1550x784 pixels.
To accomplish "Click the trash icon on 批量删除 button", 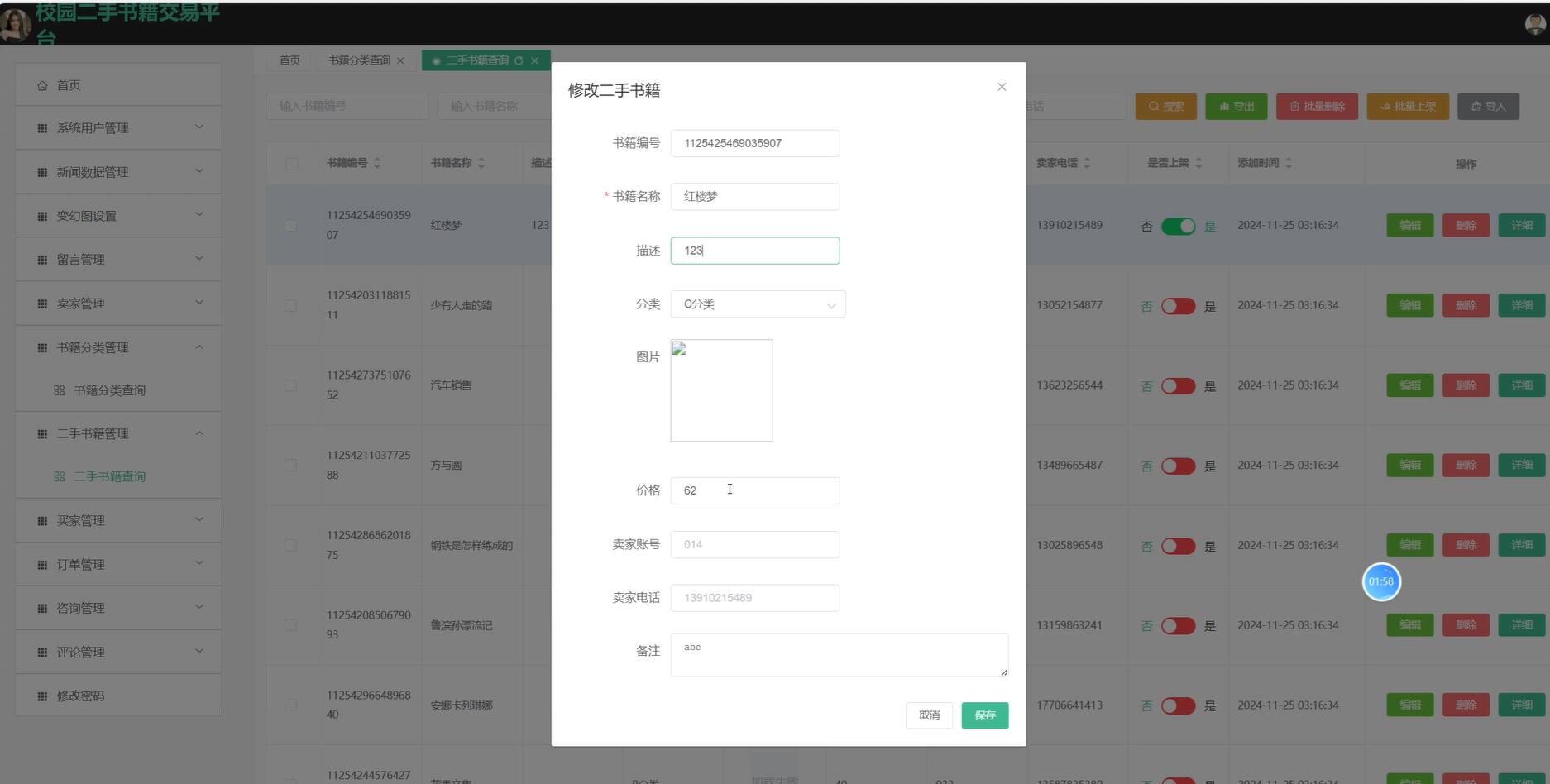I will coord(1296,106).
